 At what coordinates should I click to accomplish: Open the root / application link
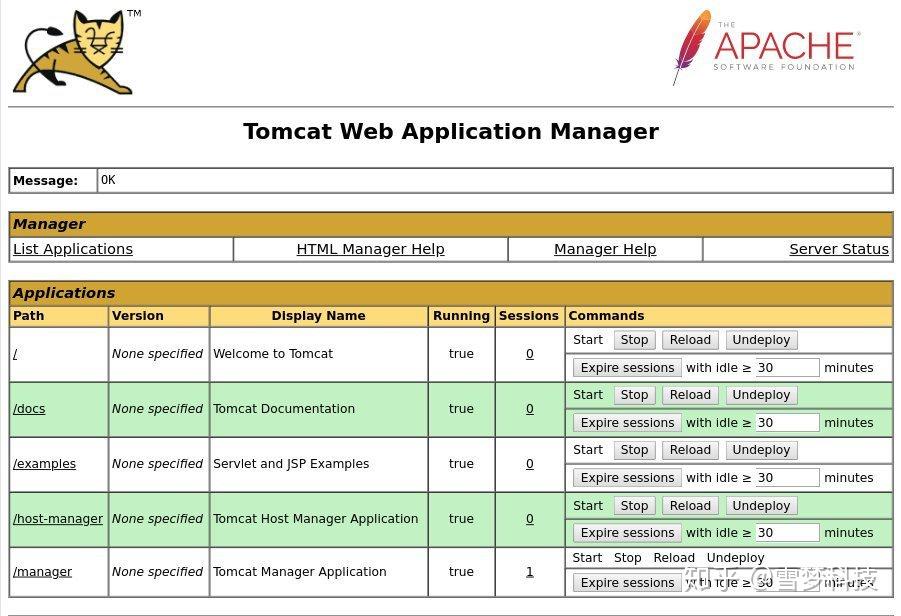pos(15,353)
